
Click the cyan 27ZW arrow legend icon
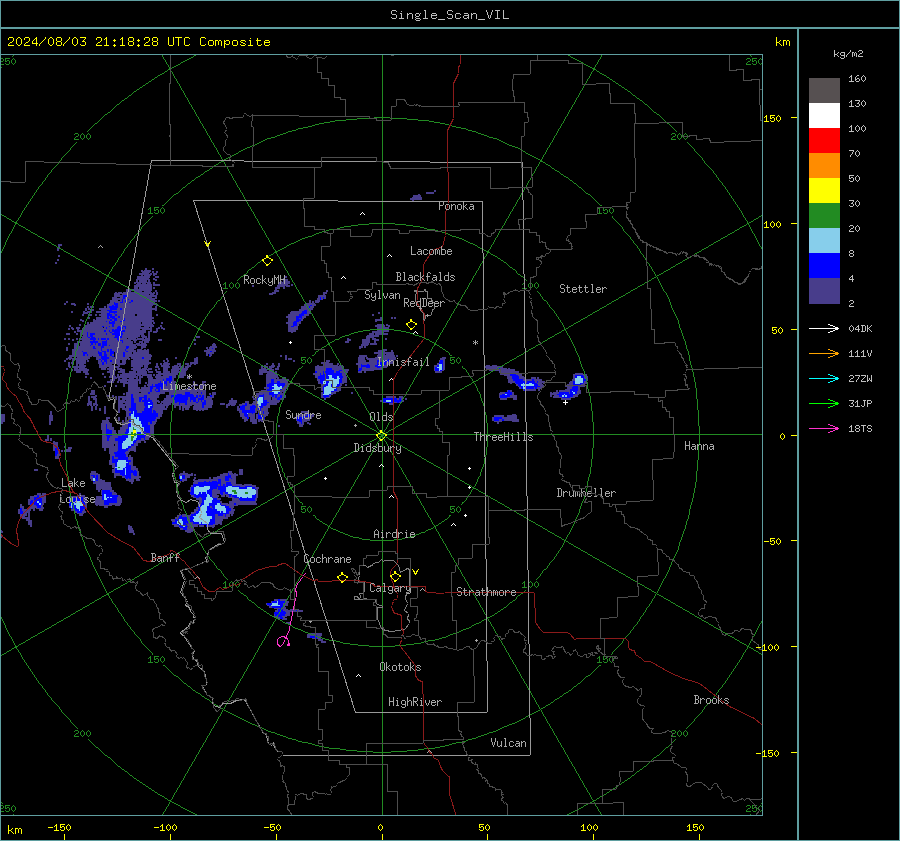824,378
